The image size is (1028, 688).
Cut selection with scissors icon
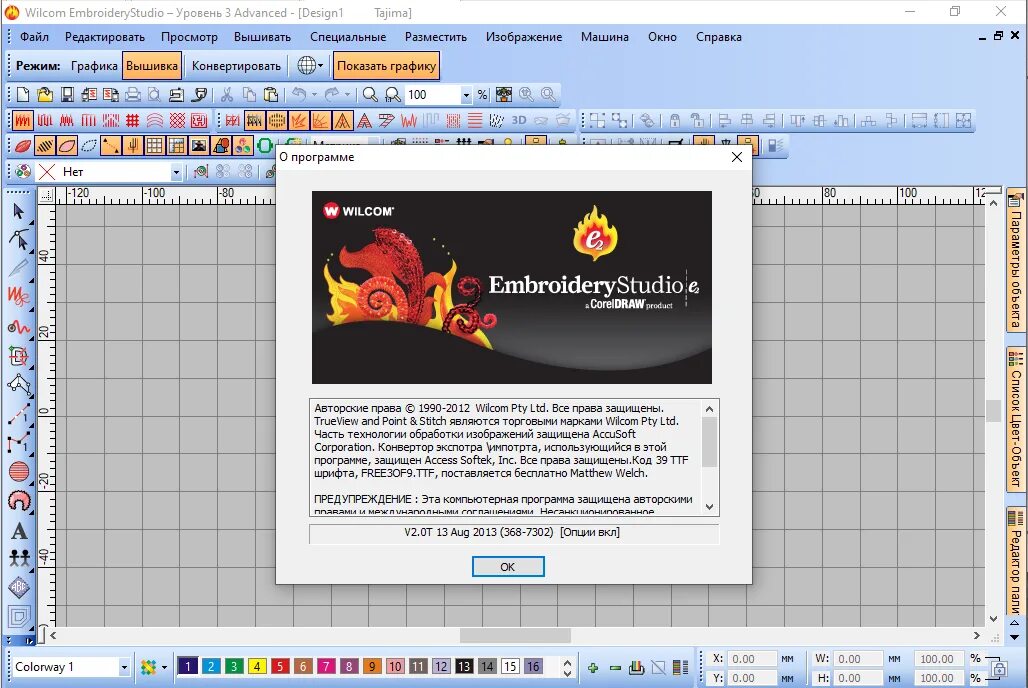227,94
